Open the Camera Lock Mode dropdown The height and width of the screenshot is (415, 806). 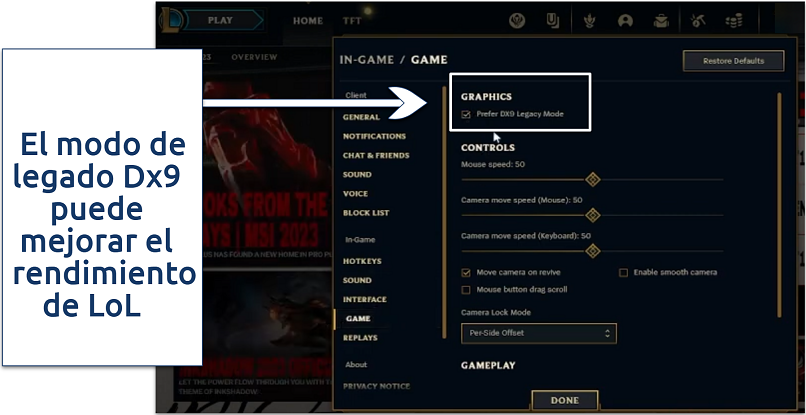point(539,333)
